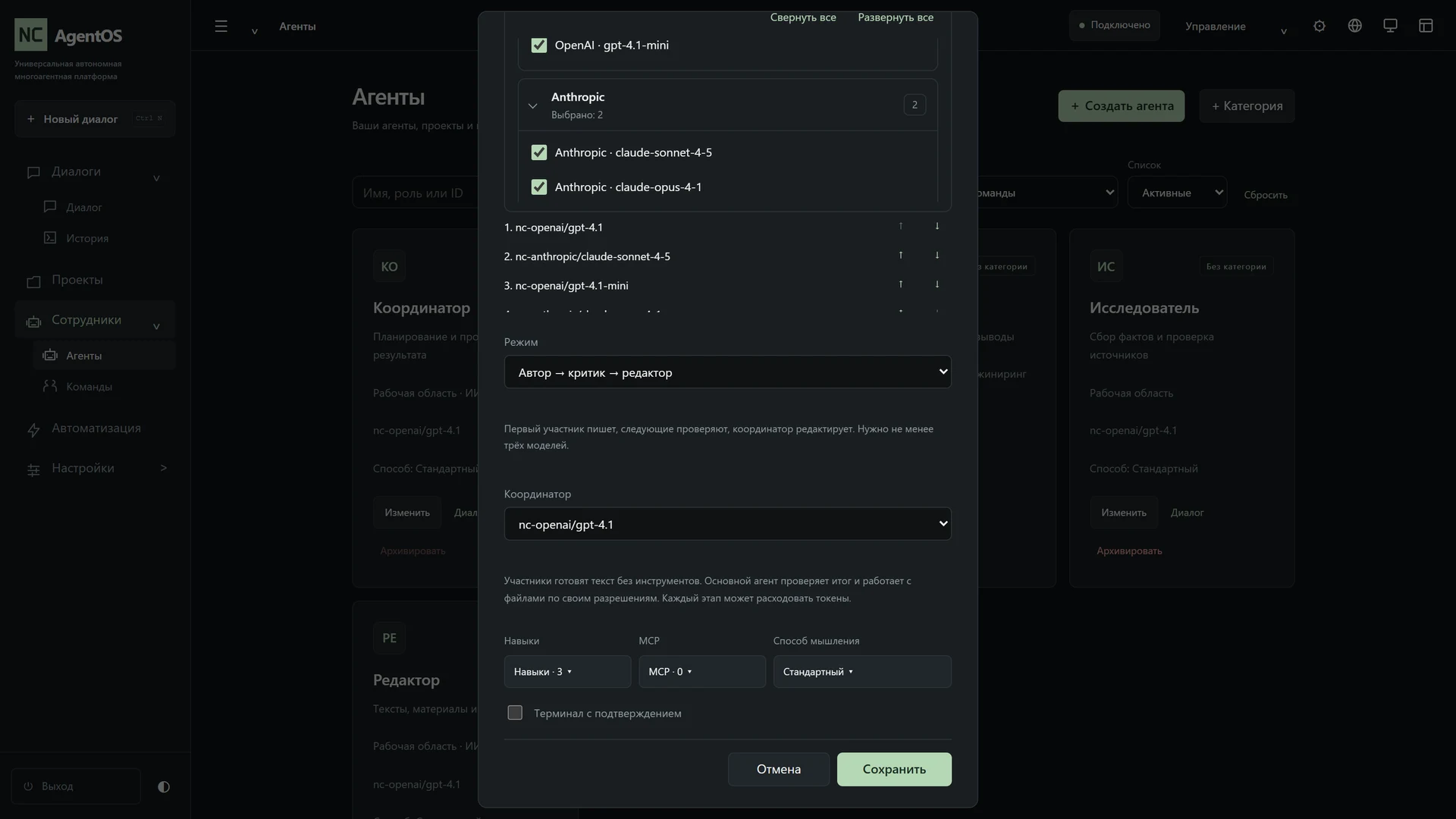Open the Режим dropdown

[x=727, y=372]
